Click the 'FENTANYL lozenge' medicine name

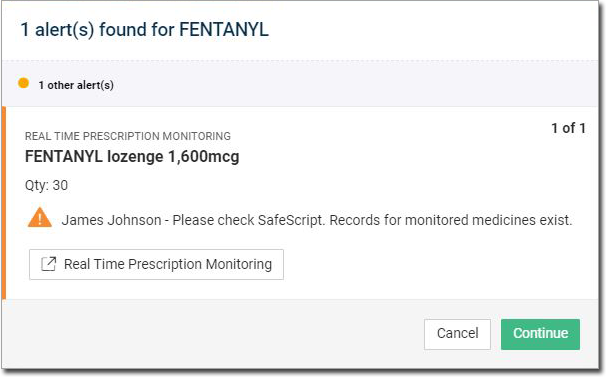[94, 157]
